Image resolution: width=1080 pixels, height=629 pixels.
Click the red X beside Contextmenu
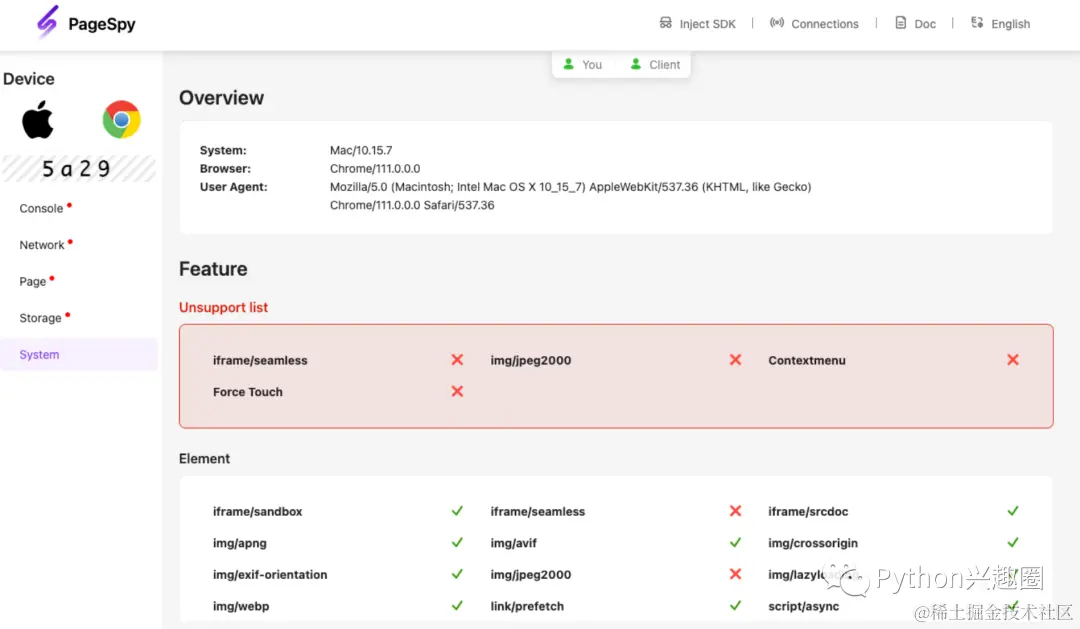click(x=1012, y=360)
